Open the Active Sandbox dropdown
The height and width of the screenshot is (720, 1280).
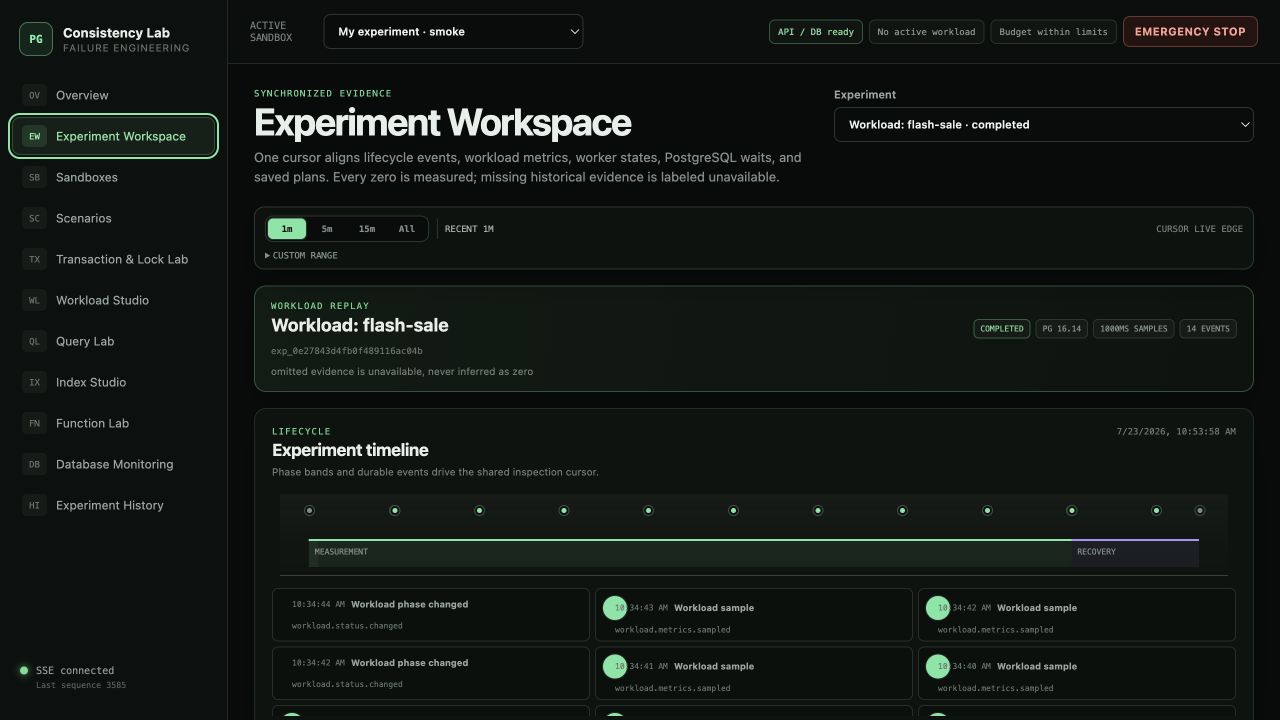click(x=453, y=31)
